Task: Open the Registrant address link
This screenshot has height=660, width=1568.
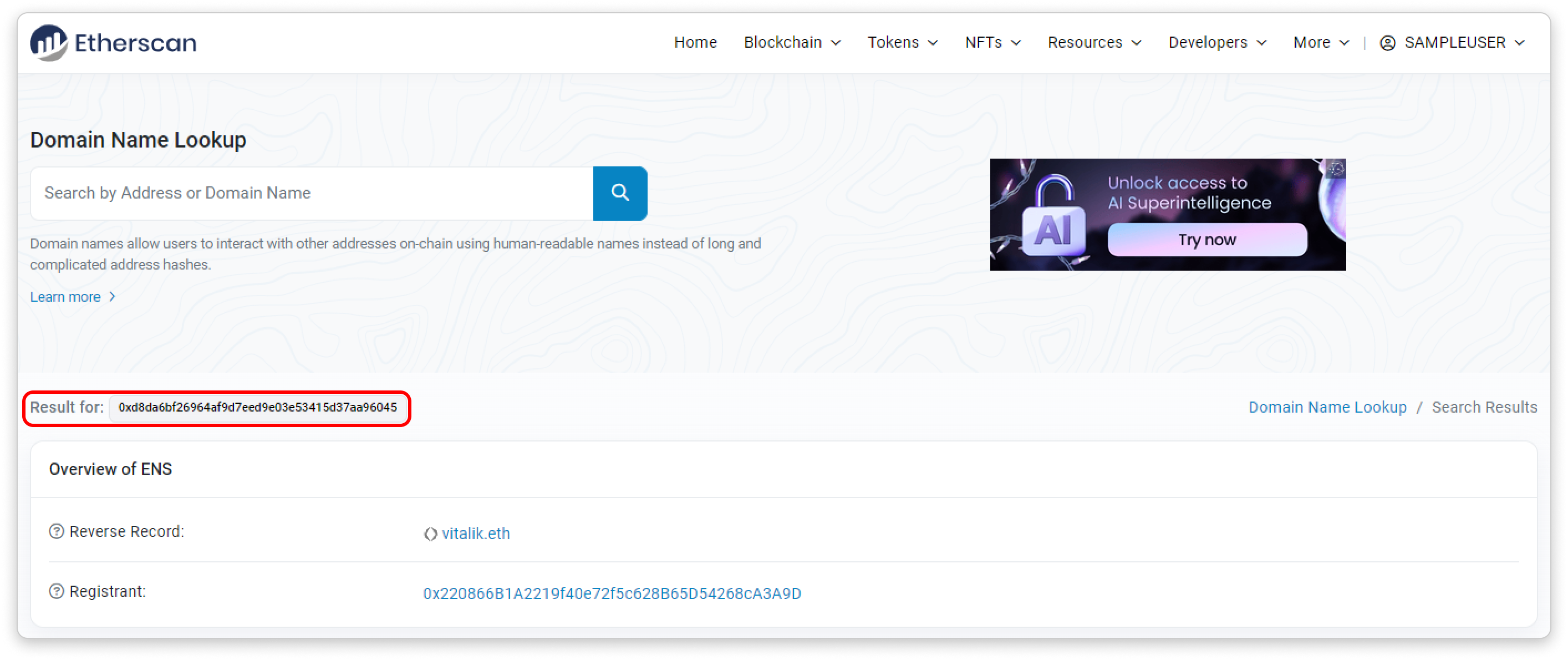Action: (612, 593)
